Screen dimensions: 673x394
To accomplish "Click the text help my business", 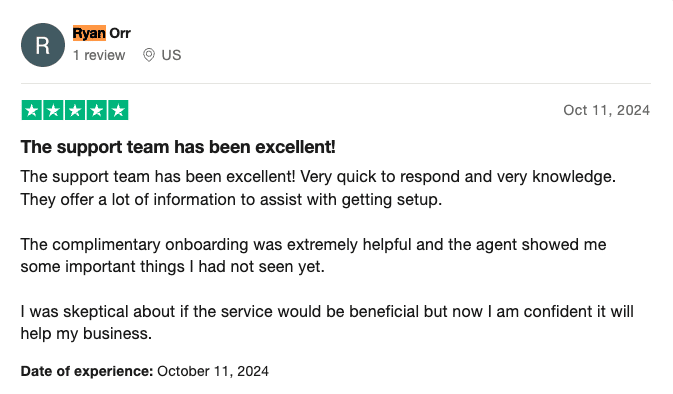I will pos(86,333).
